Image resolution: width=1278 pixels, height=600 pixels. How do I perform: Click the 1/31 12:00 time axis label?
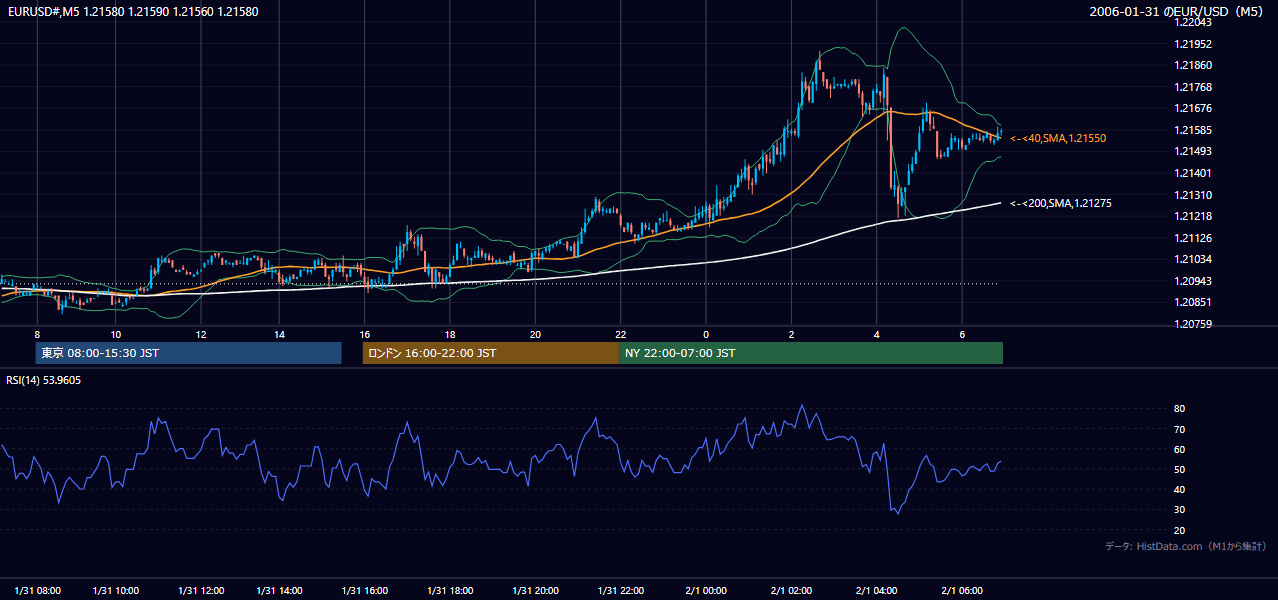coord(200,590)
